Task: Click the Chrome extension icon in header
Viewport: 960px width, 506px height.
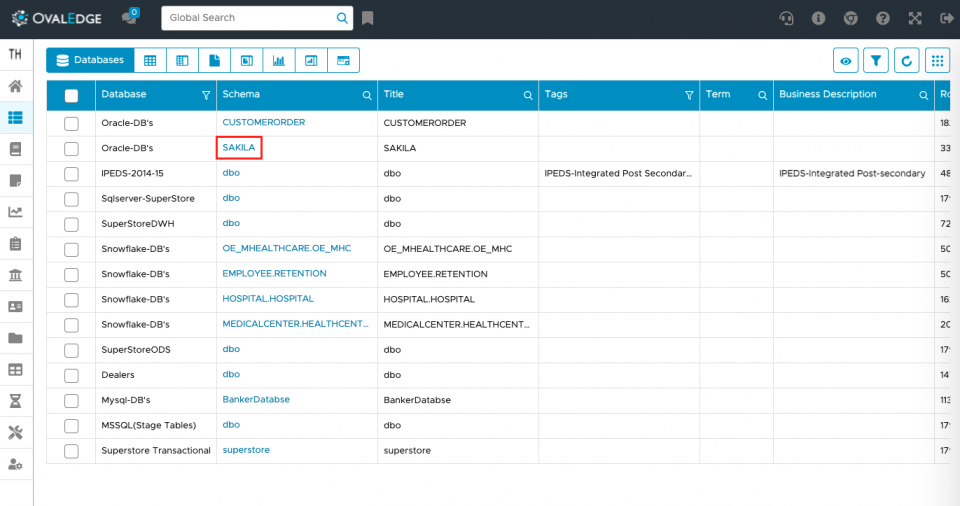Action: [850, 18]
